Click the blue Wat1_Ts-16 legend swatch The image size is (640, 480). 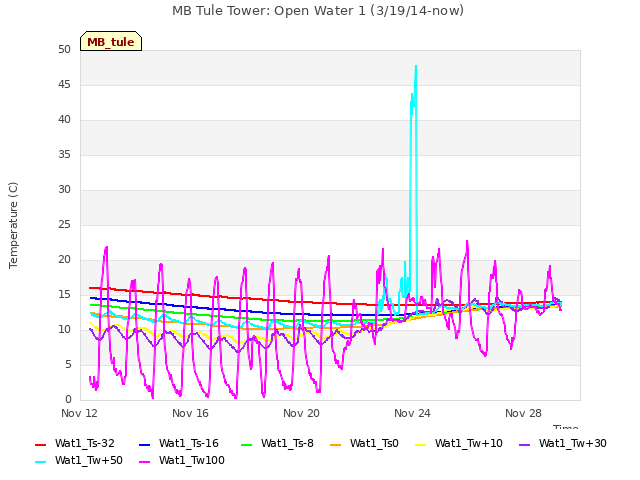click(x=144, y=444)
